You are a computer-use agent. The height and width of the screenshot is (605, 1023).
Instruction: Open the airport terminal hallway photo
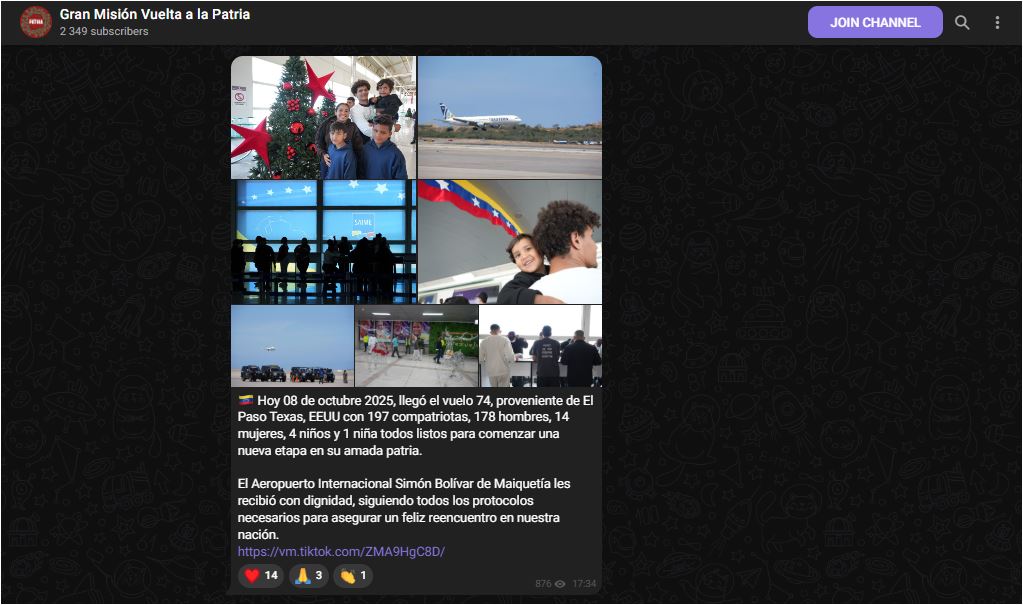[416, 345]
